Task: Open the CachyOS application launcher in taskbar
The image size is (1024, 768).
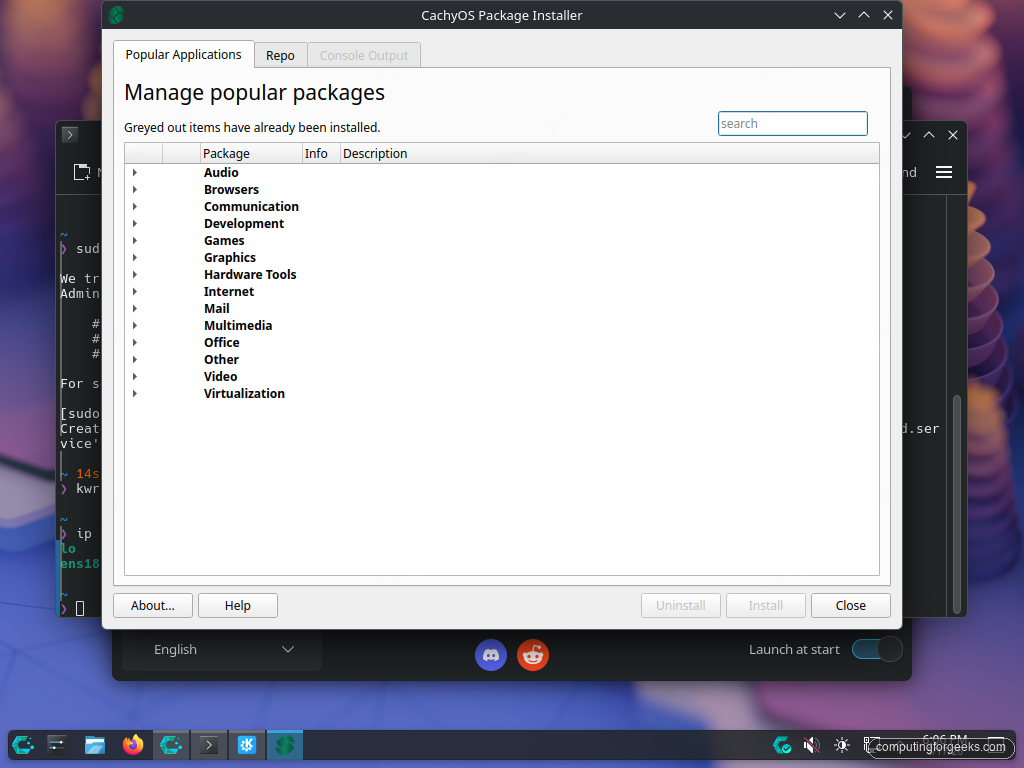Action: (x=23, y=745)
